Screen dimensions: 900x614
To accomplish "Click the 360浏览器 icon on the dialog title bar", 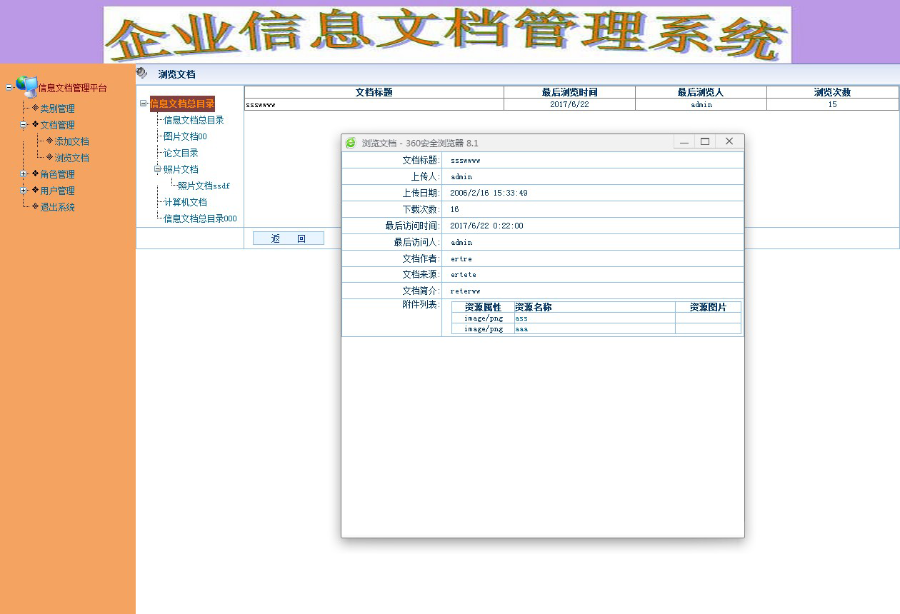I will pos(350,141).
